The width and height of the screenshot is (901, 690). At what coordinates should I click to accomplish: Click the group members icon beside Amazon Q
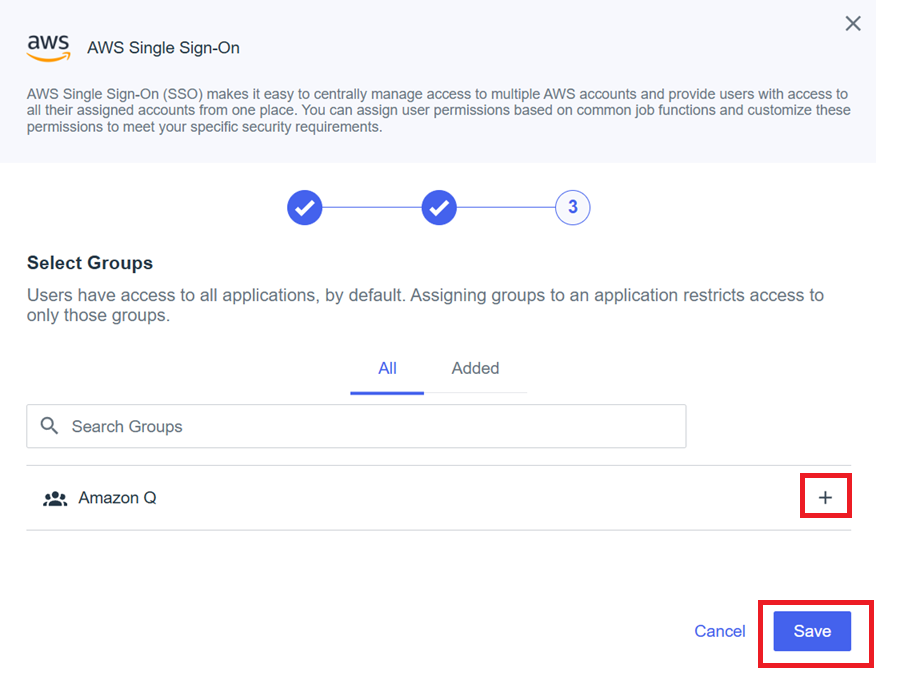pos(55,497)
